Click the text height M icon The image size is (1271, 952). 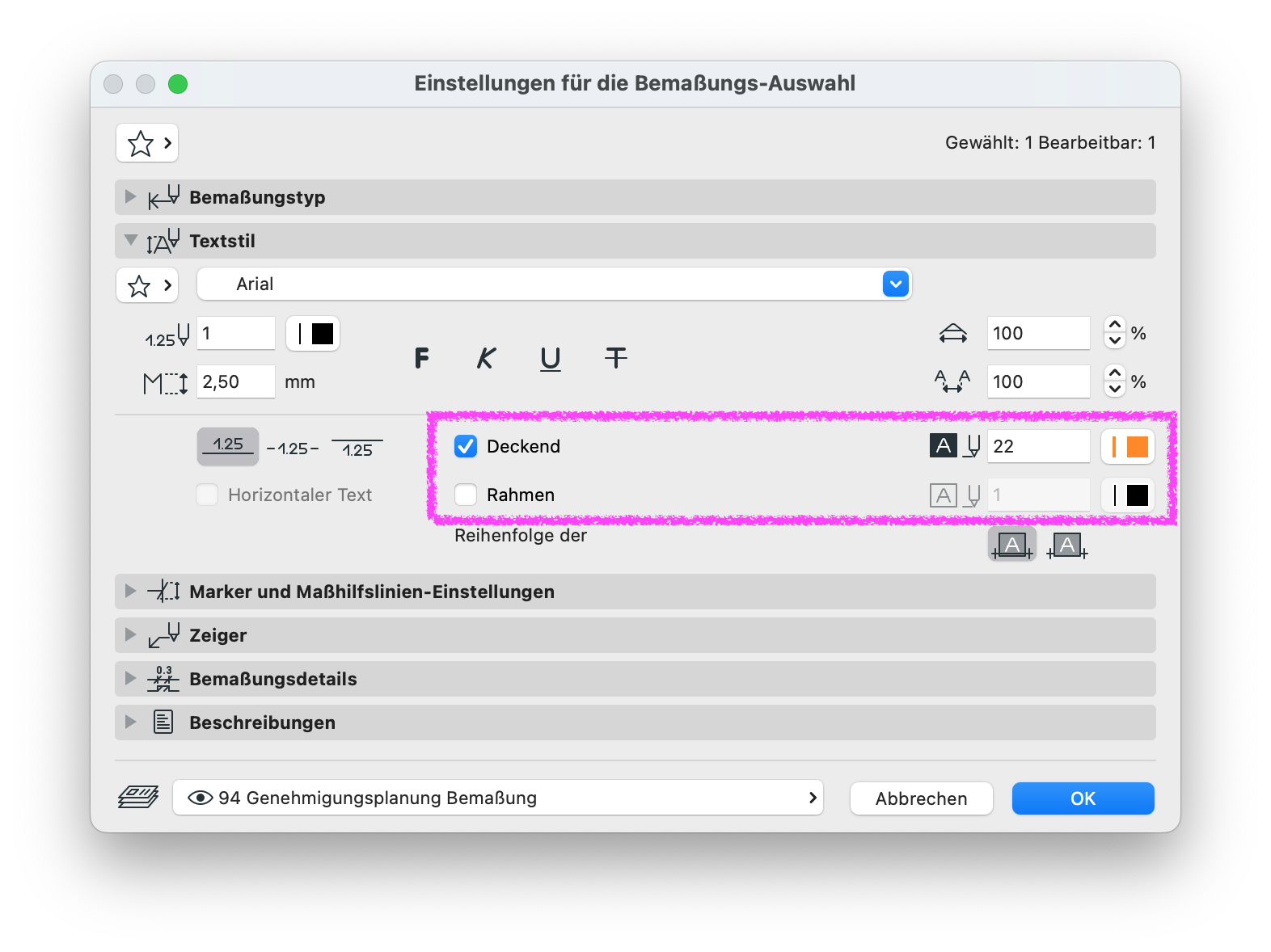tap(165, 382)
